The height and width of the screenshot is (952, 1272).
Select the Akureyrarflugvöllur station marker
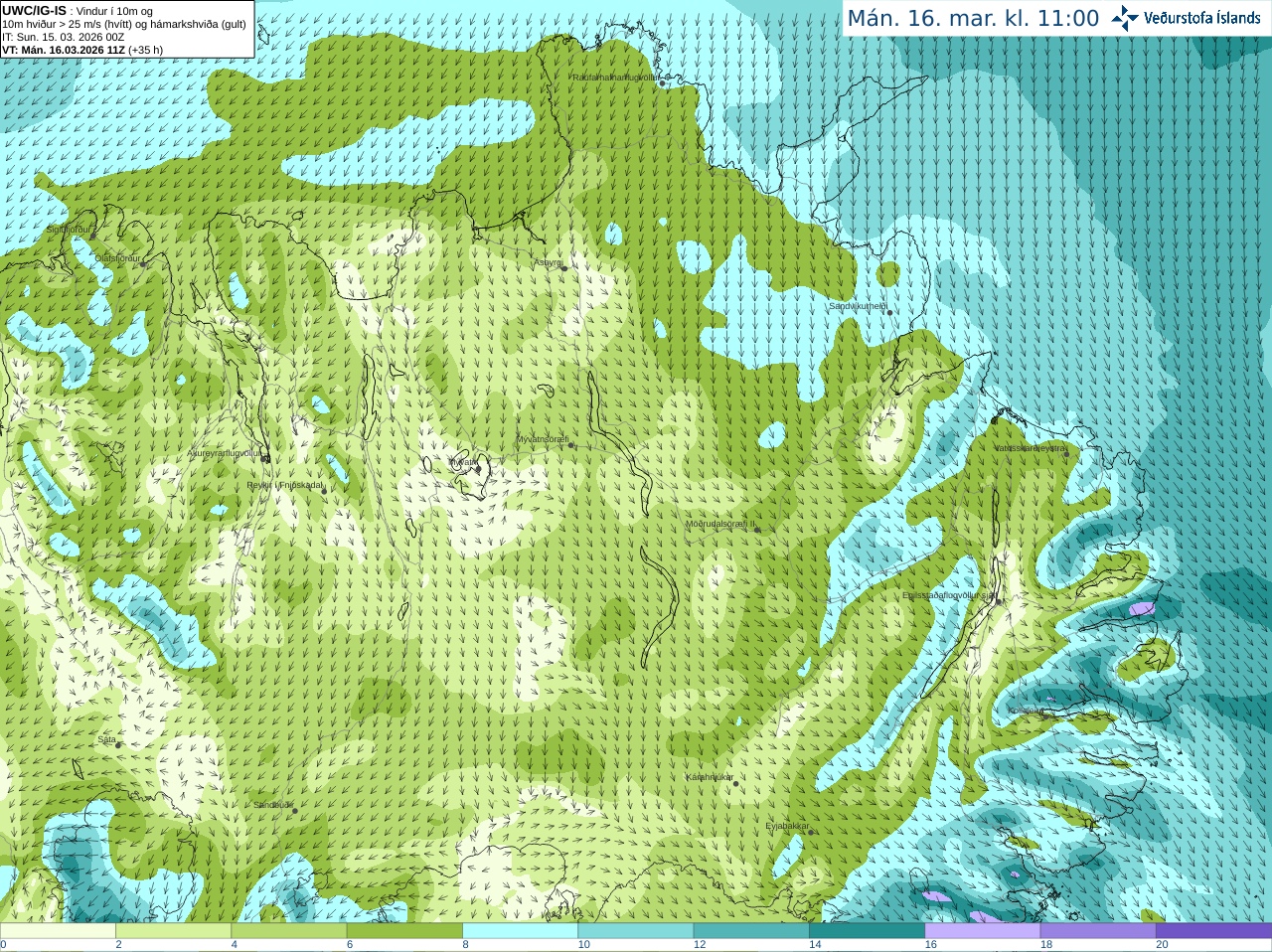tap(265, 458)
